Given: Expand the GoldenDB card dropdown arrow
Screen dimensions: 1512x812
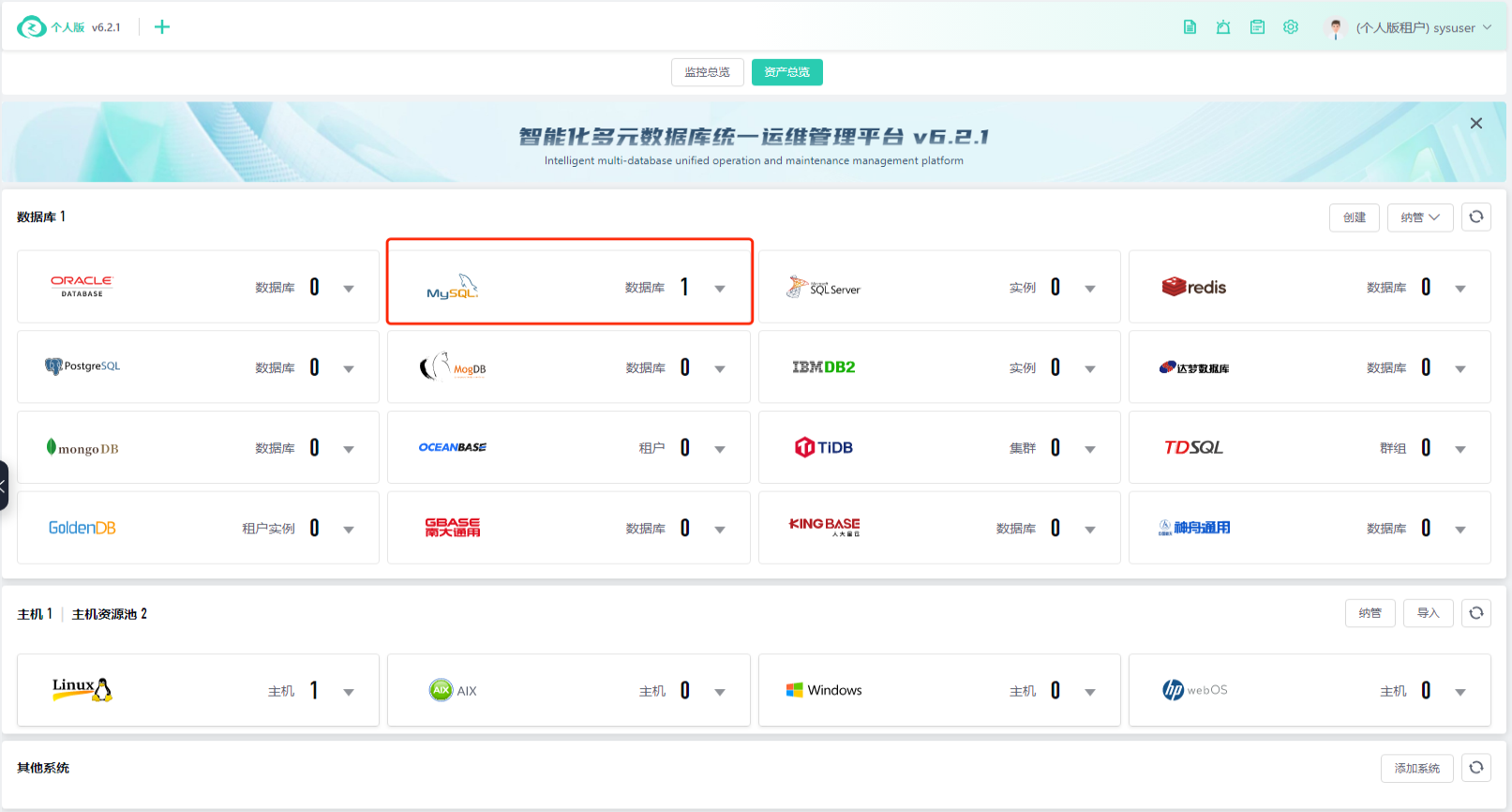Looking at the screenshot, I should click(x=349, y=531).
